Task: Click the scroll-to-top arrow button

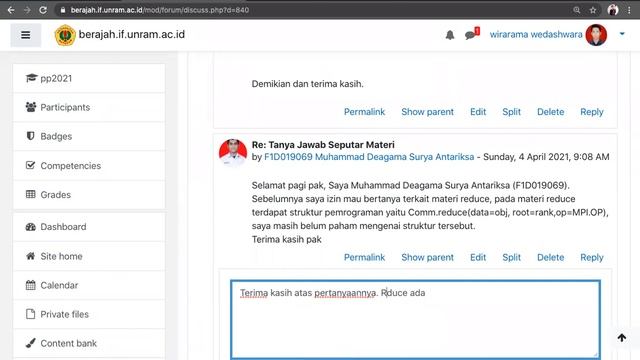Action: [x=622, y=338]
